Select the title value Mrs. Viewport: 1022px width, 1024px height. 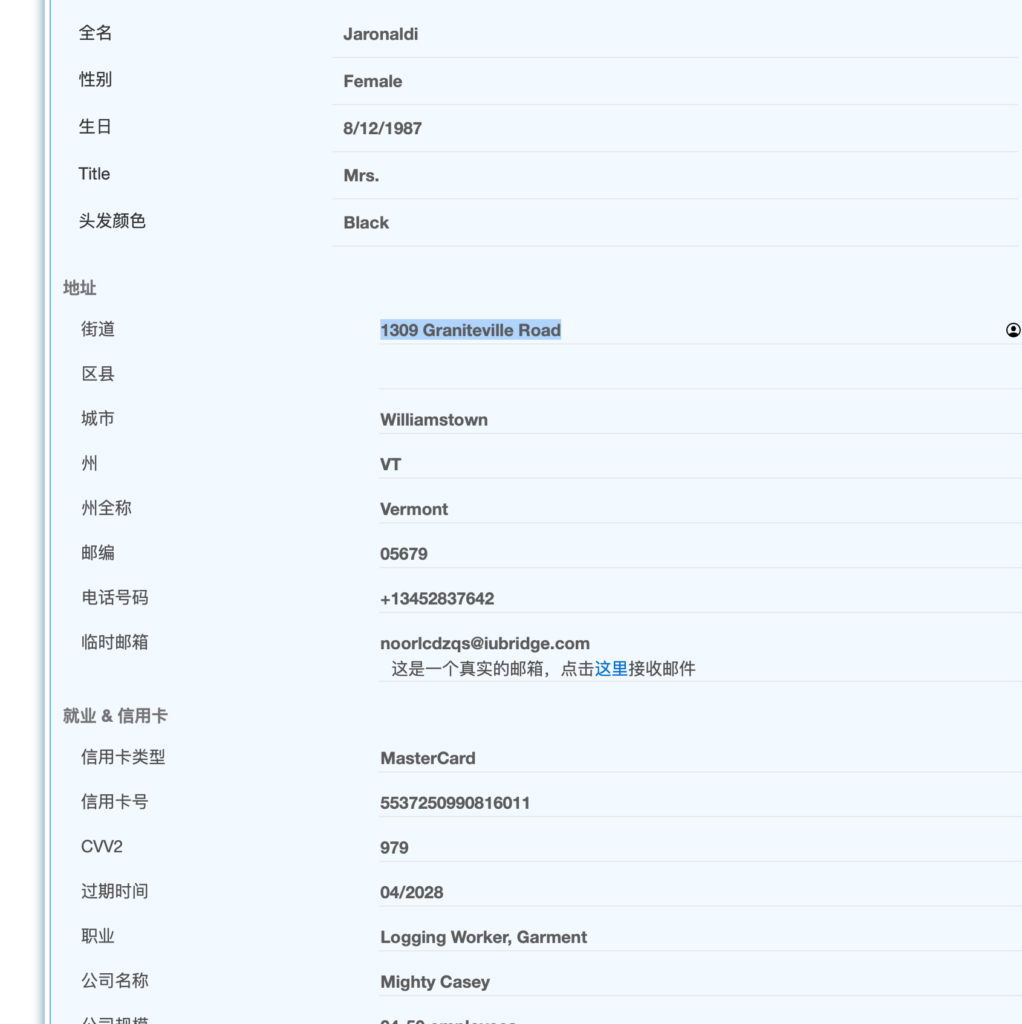(361, 173)
